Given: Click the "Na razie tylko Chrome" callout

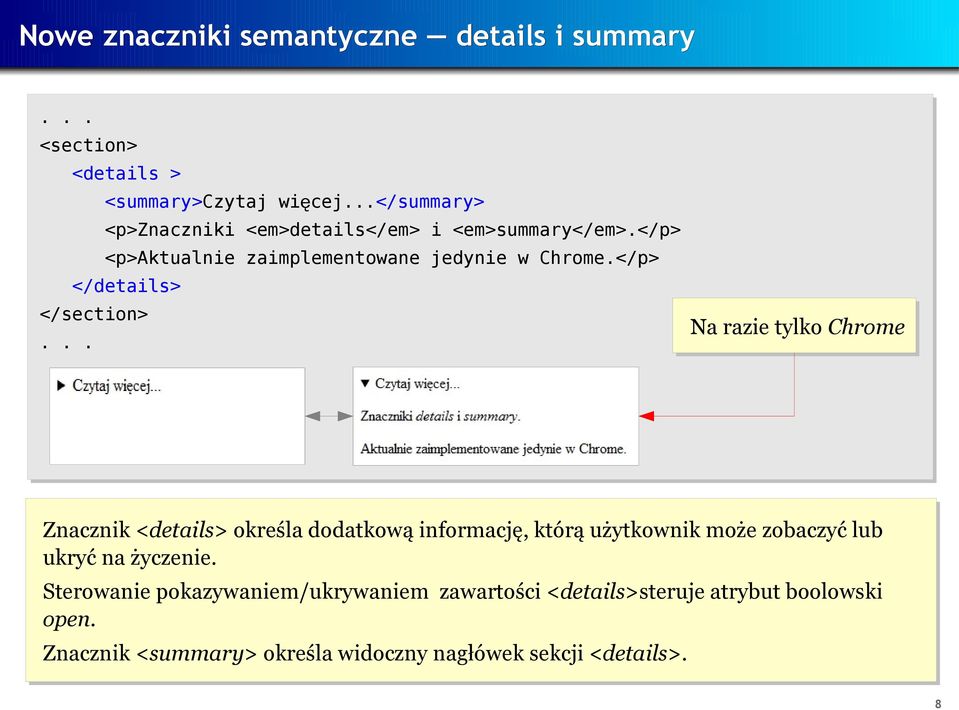Looking at the screenshot, I should click(794, 326).
